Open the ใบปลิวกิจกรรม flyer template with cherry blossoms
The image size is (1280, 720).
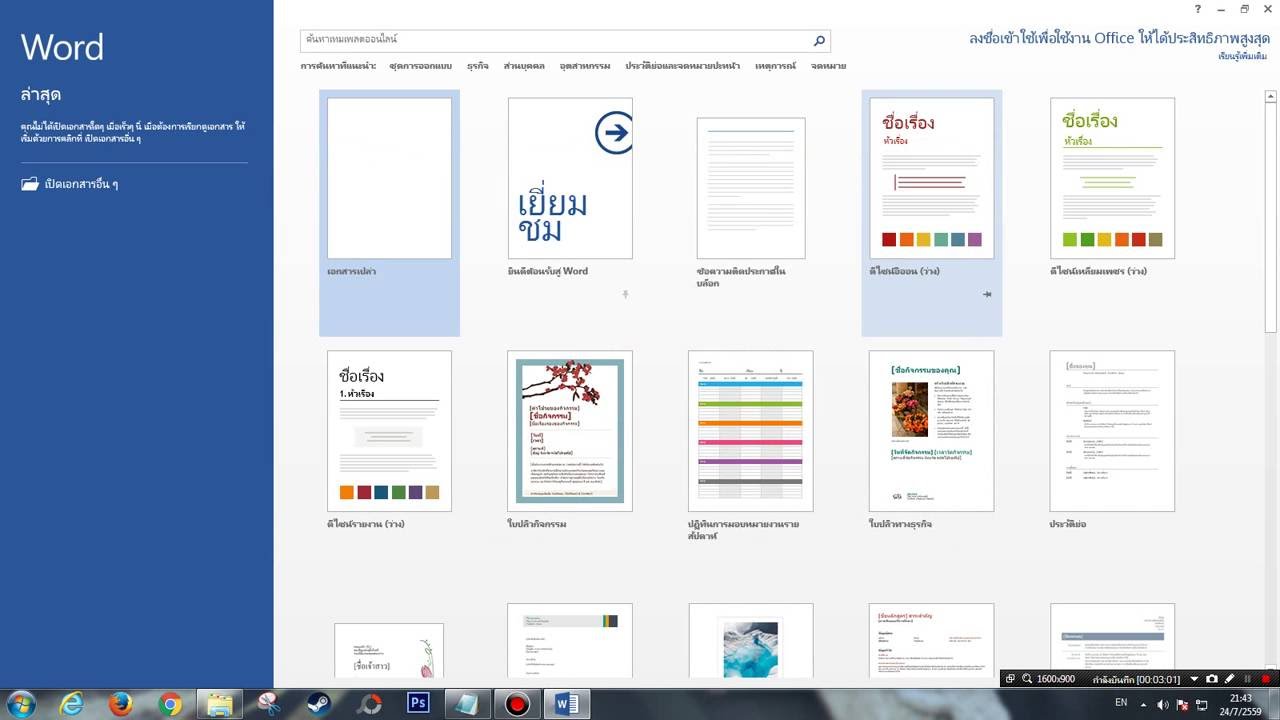570,431
